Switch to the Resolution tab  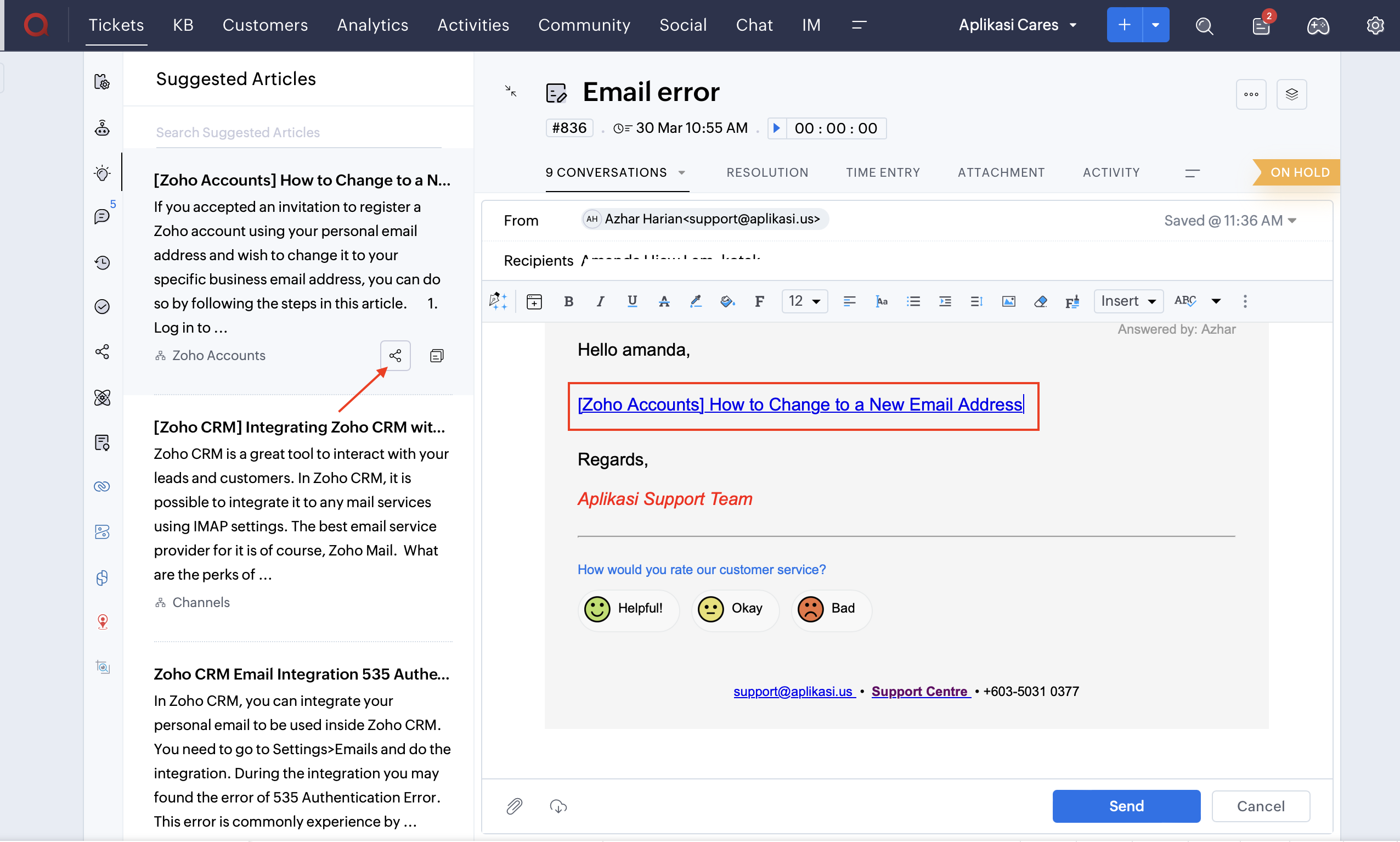pos(767,172)
